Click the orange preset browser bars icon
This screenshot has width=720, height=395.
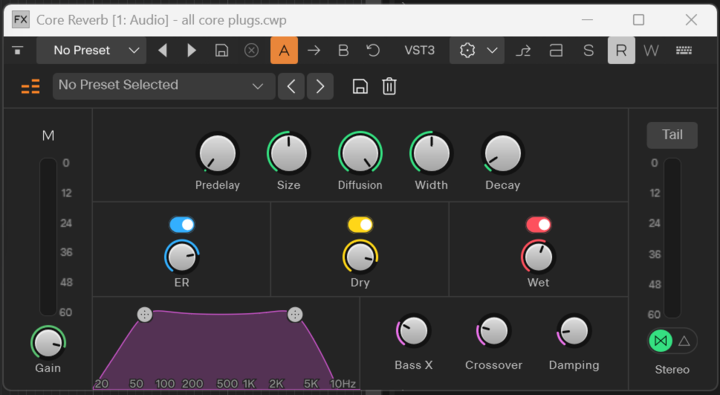pyautogui.click(x=30, y=86)
